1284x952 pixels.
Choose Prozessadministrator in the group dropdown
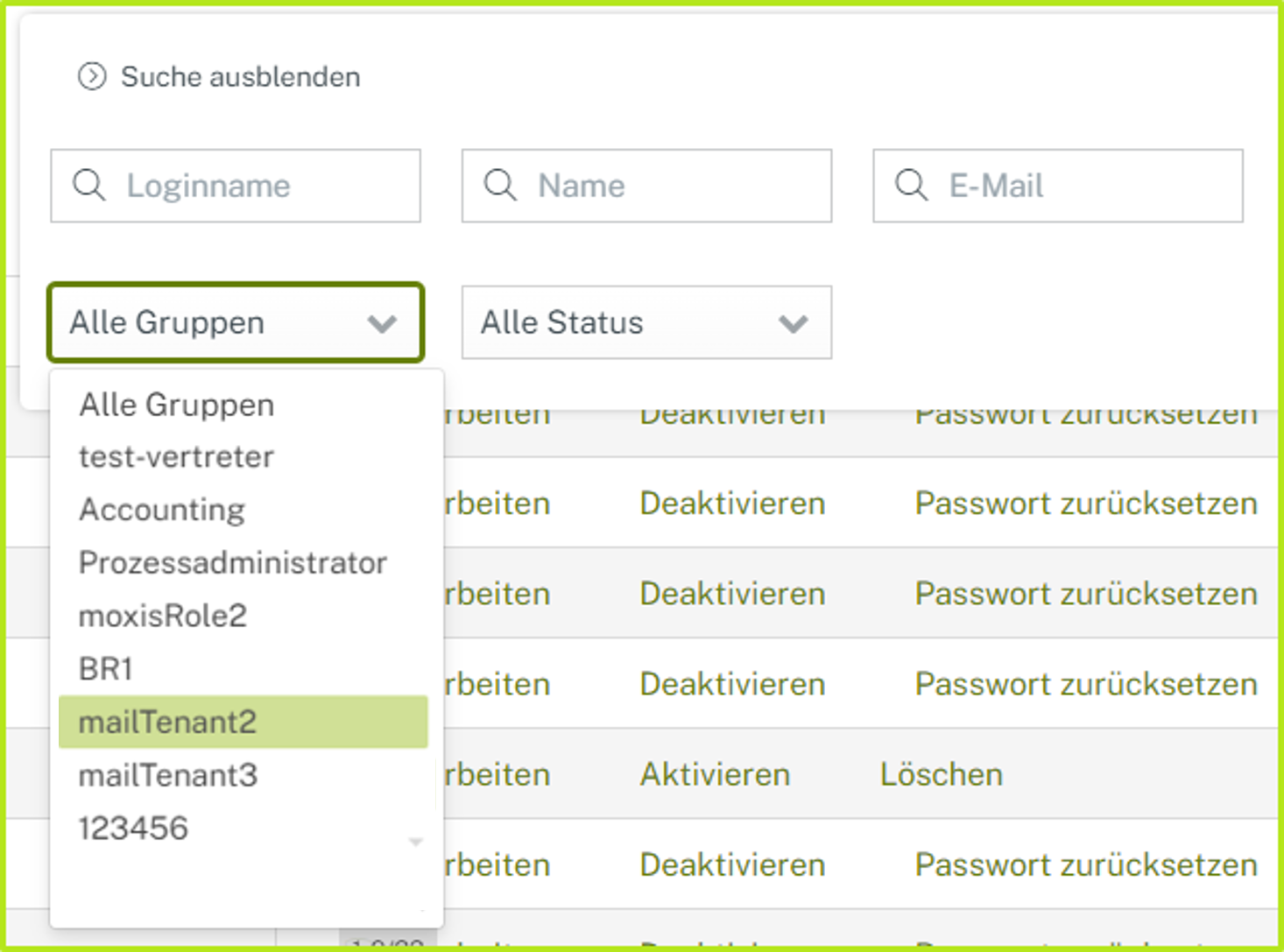pyautogui.click(x=232, y=562)
